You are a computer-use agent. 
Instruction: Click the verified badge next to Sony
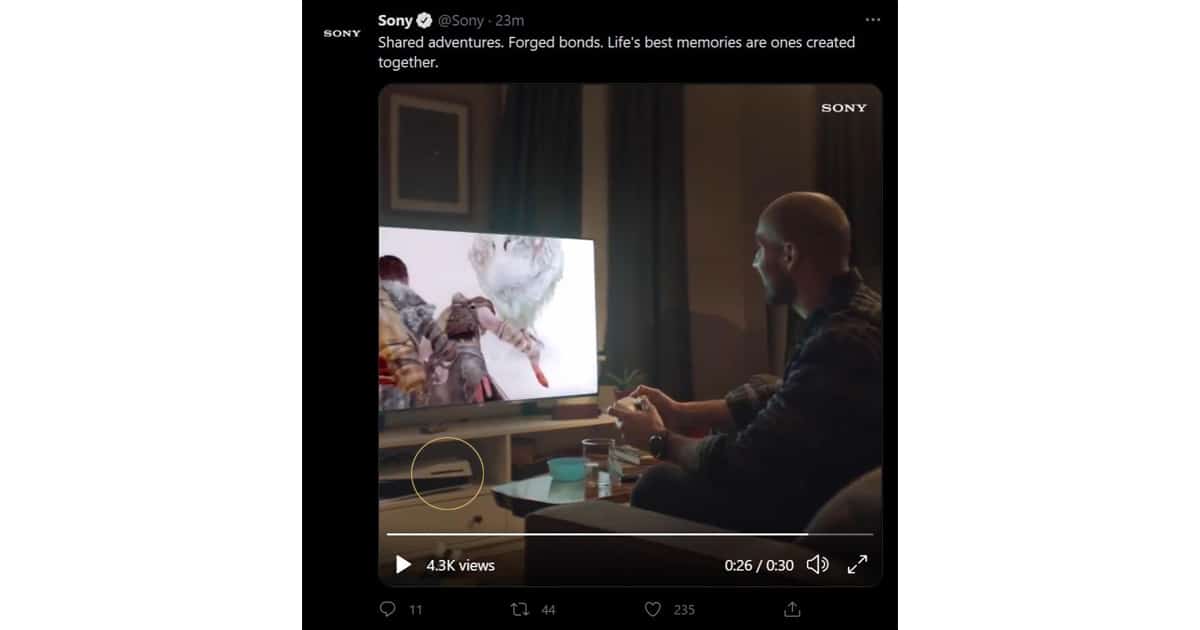pyautogui.click(x=424, y=20)
